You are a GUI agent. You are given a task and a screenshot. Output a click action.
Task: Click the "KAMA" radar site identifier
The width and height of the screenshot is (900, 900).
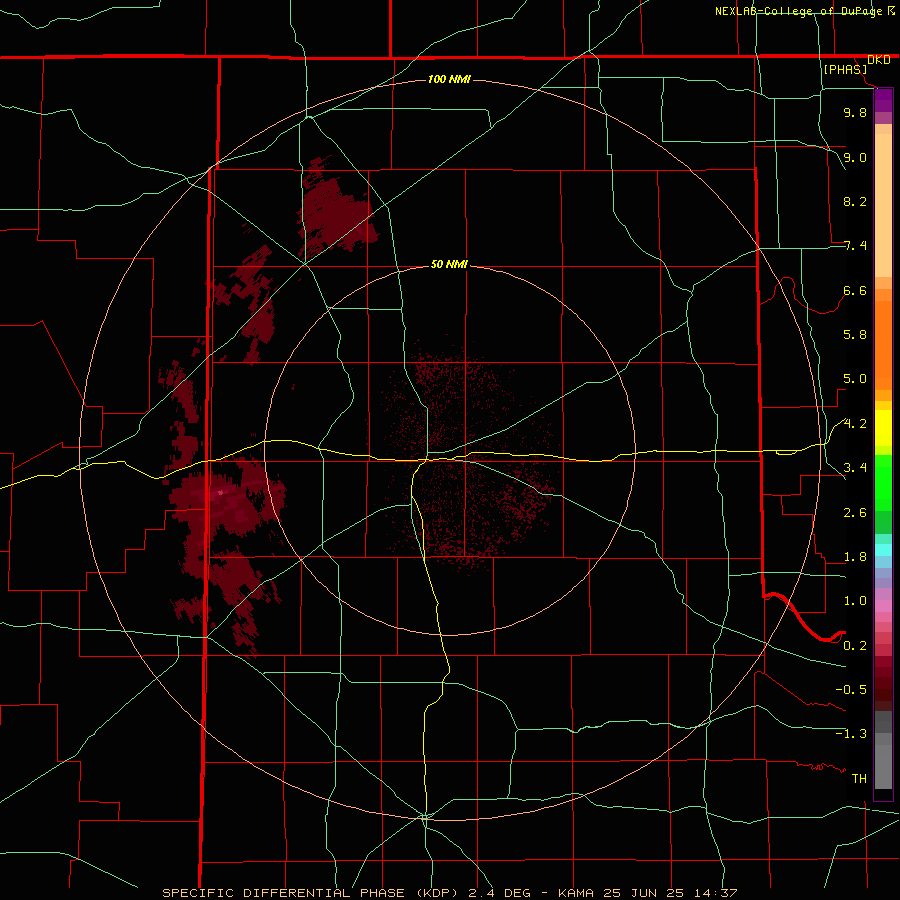(x=576, y=893)
